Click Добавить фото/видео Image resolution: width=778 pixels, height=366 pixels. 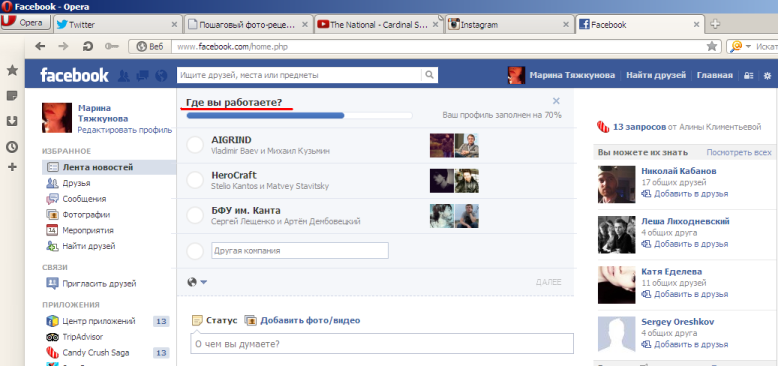tap(303, 320)
